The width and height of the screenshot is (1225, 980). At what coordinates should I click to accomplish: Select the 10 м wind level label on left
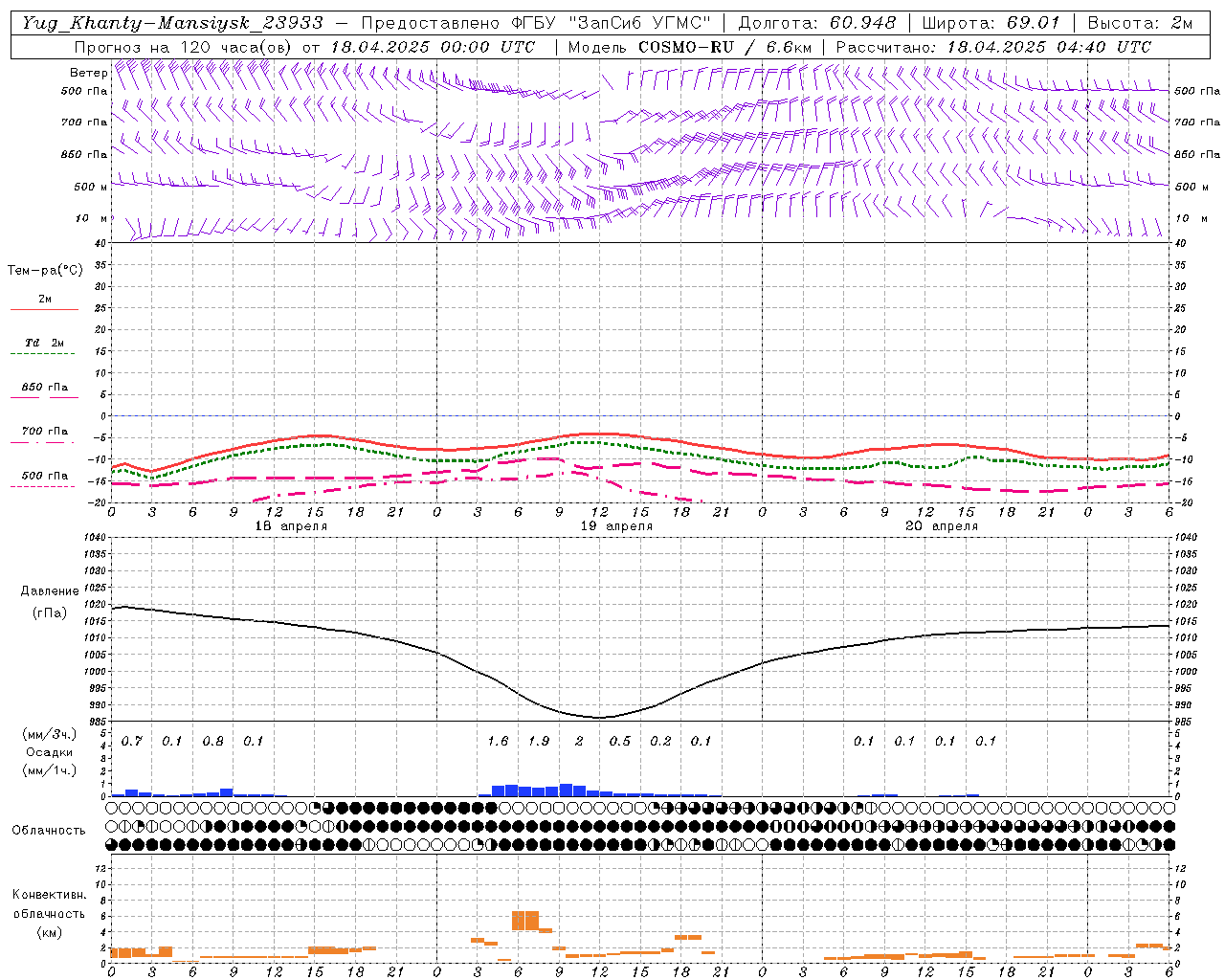pyautogui.click(x=91, y=218)
